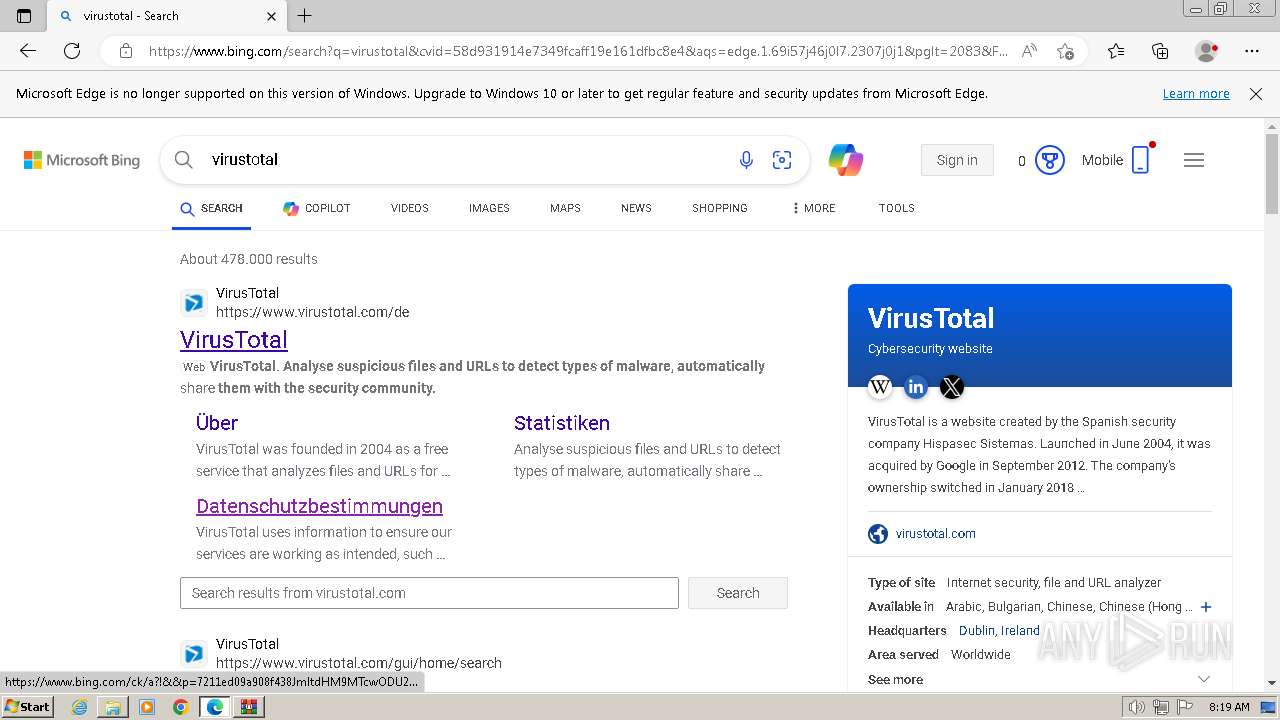The width and height of the screenshot is (1280, 720).
Task: Open the VirusTotal main result heading
Action: click(x=234, y=340)
